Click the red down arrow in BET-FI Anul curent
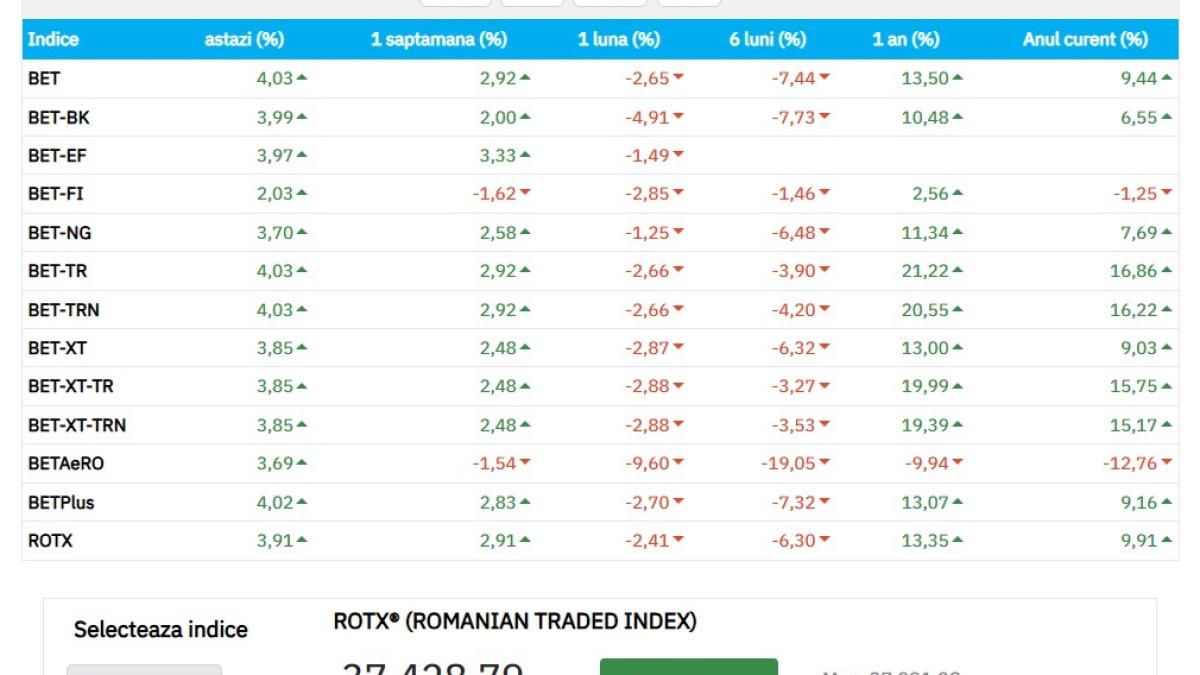 (1166, 194)
